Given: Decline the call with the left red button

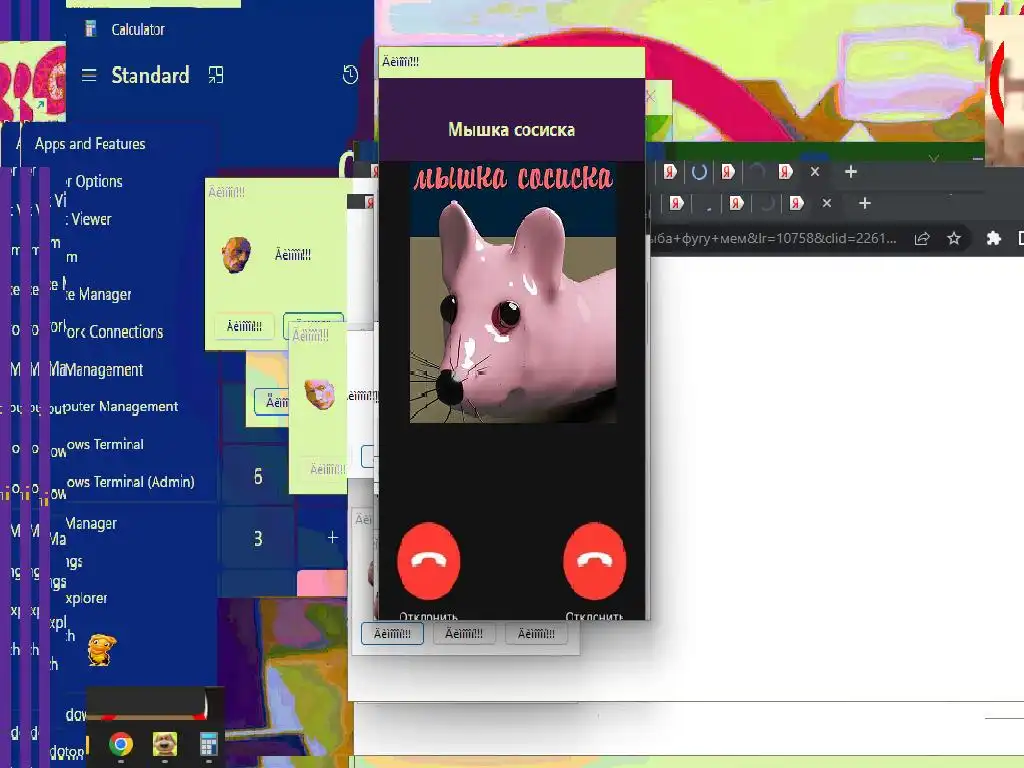Looking at the screenshot, I should point(428,561).
